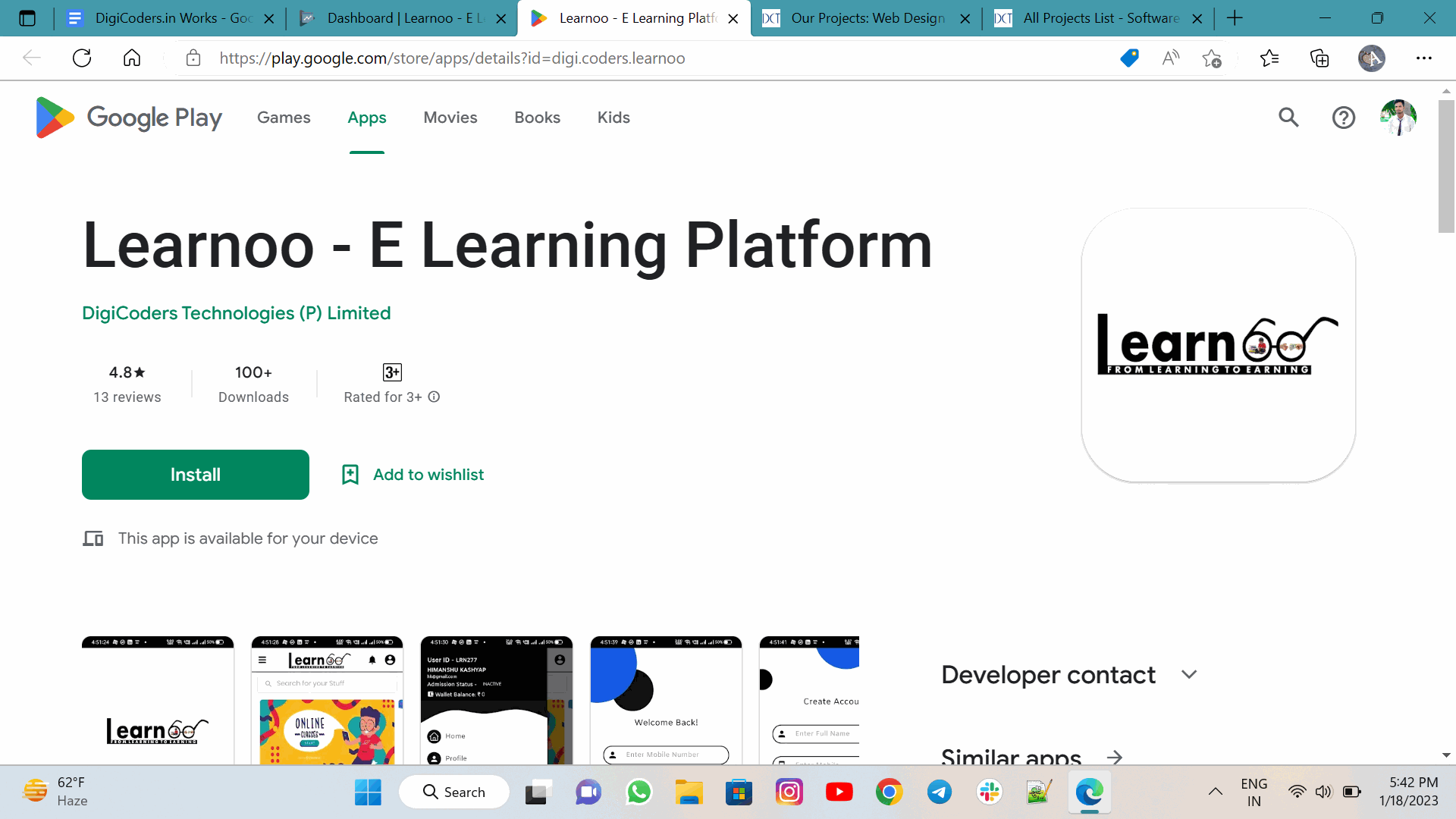
Task: Add Learnoo to wishlist
Action: coord(413,475)
